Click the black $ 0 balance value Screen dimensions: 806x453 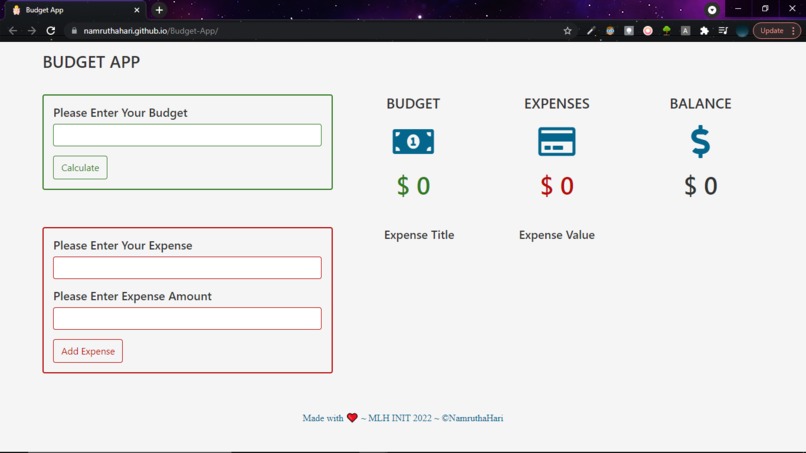(x=701, y=186)
